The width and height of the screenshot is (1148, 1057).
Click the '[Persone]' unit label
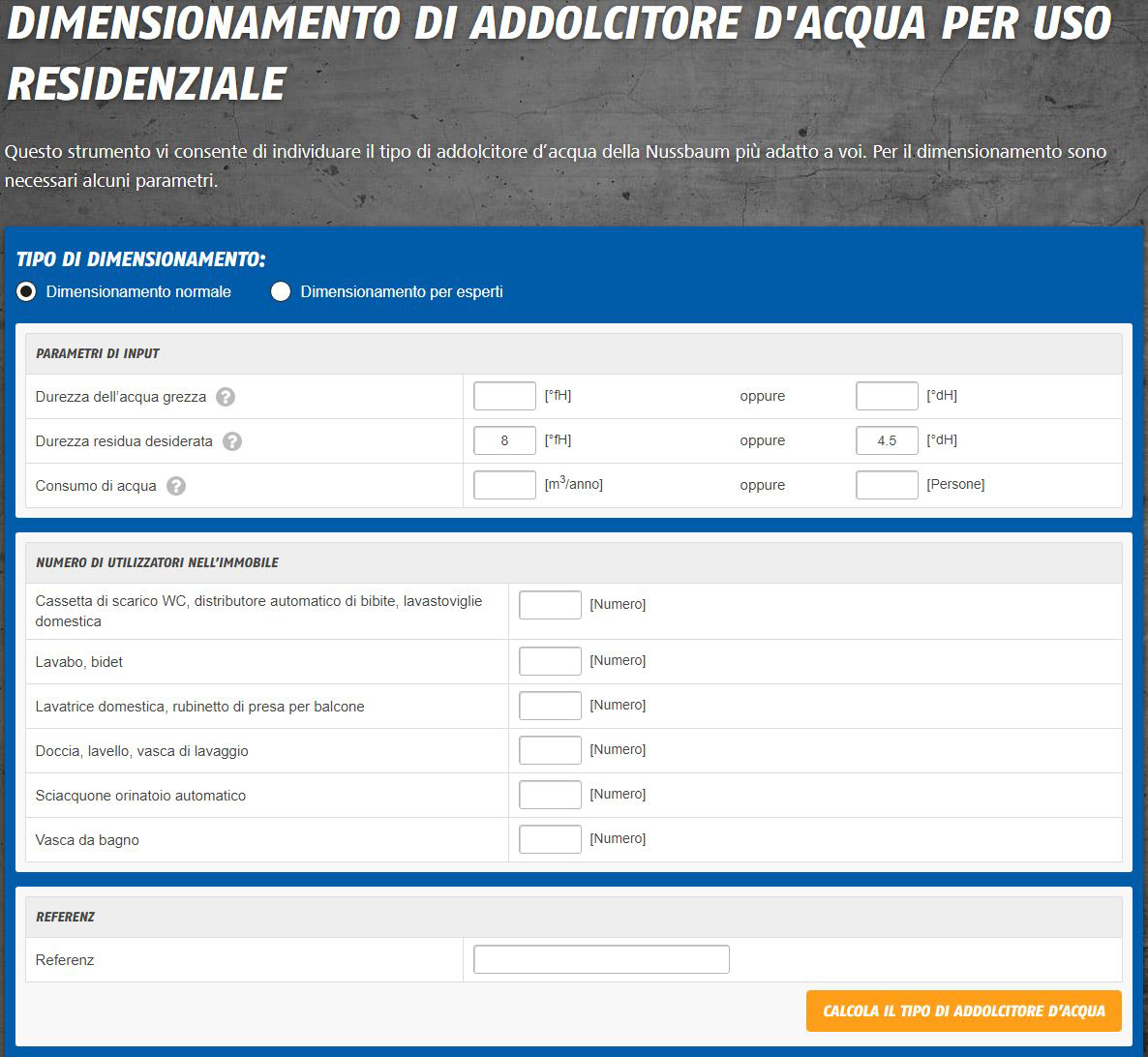(x=955, y=485)
